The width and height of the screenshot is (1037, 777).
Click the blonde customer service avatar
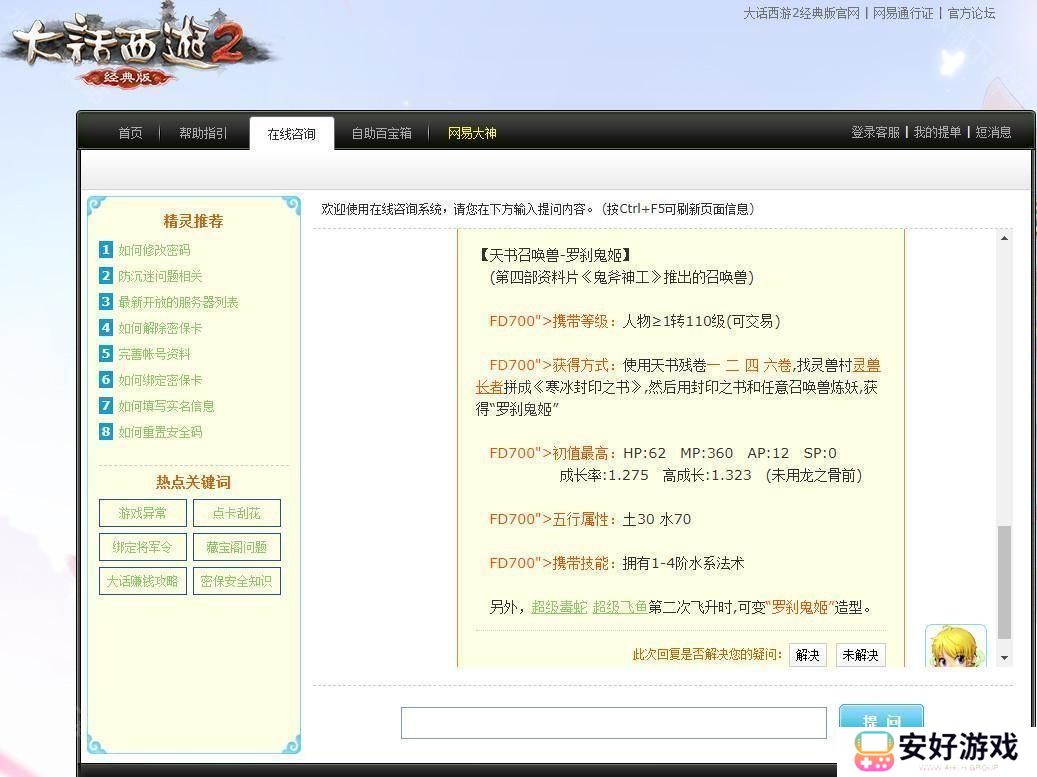(x=955, y=647)
